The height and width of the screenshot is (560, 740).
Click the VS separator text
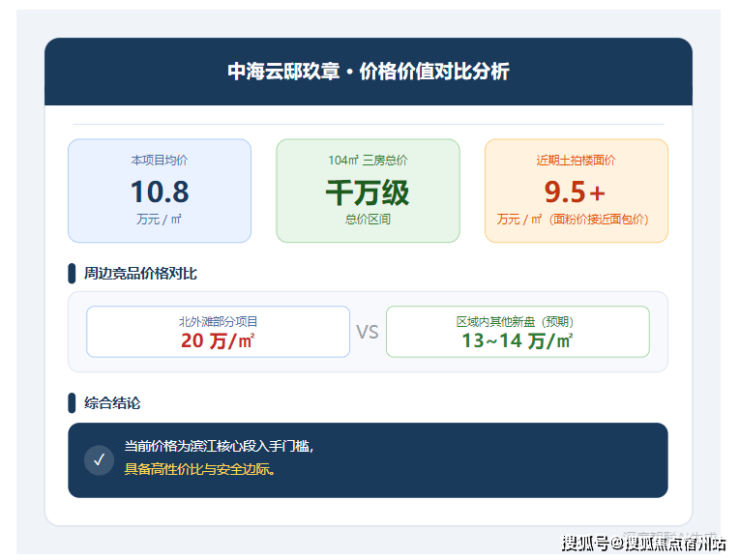[367, 332]
